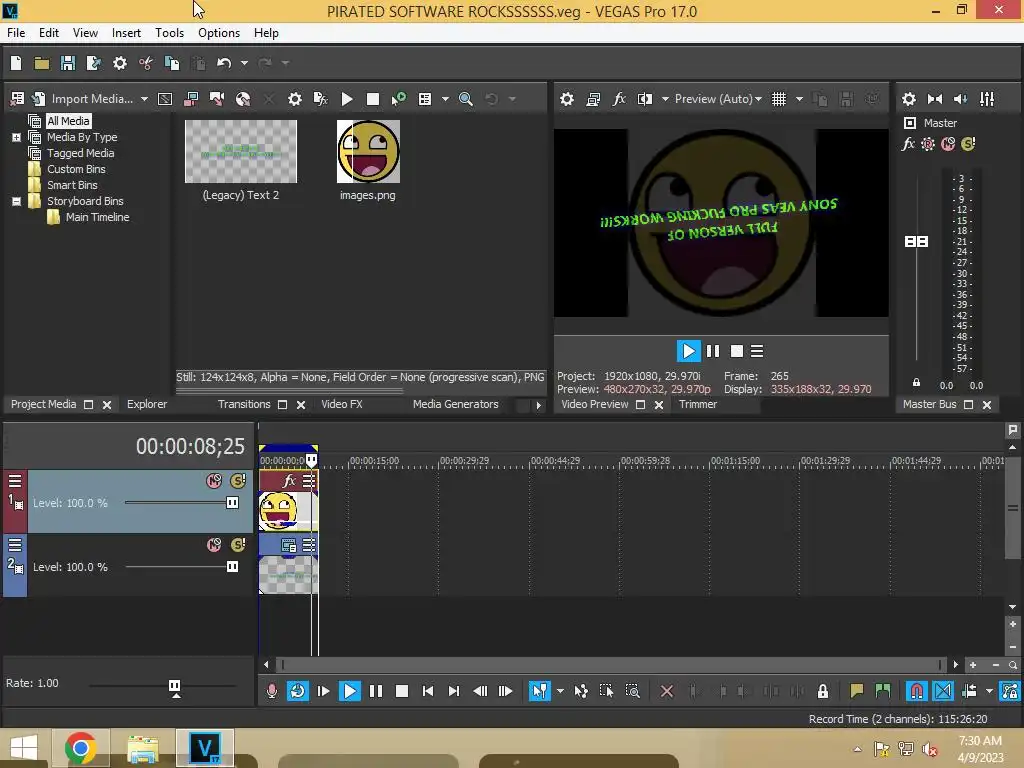Open the Project Media views dropdown arrow
This screenshot has width=1024, height=768.
click(x=445, y=99)
